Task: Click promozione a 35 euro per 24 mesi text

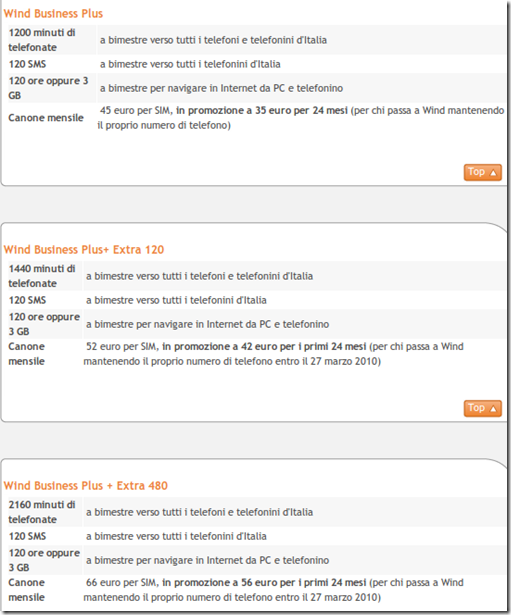Action: tap(262, 111)
